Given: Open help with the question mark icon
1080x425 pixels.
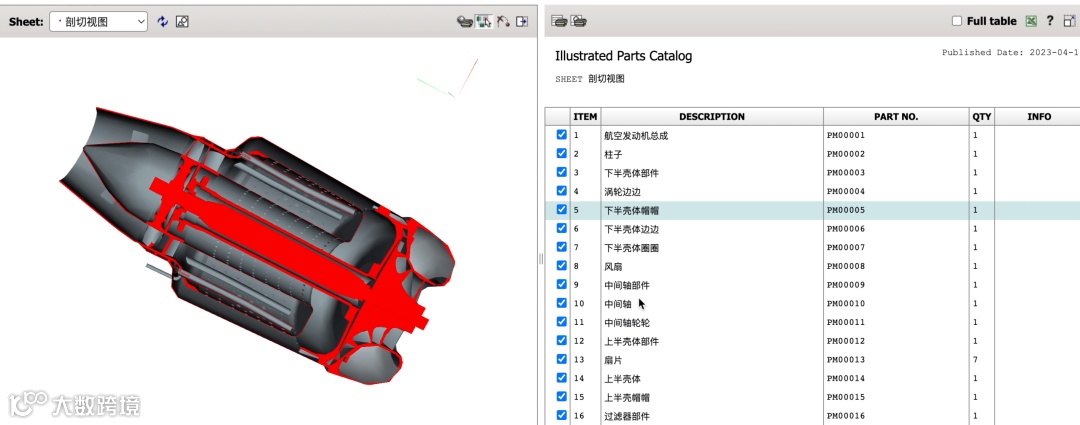Looking at the screenshot, I should pos(1050,21).
